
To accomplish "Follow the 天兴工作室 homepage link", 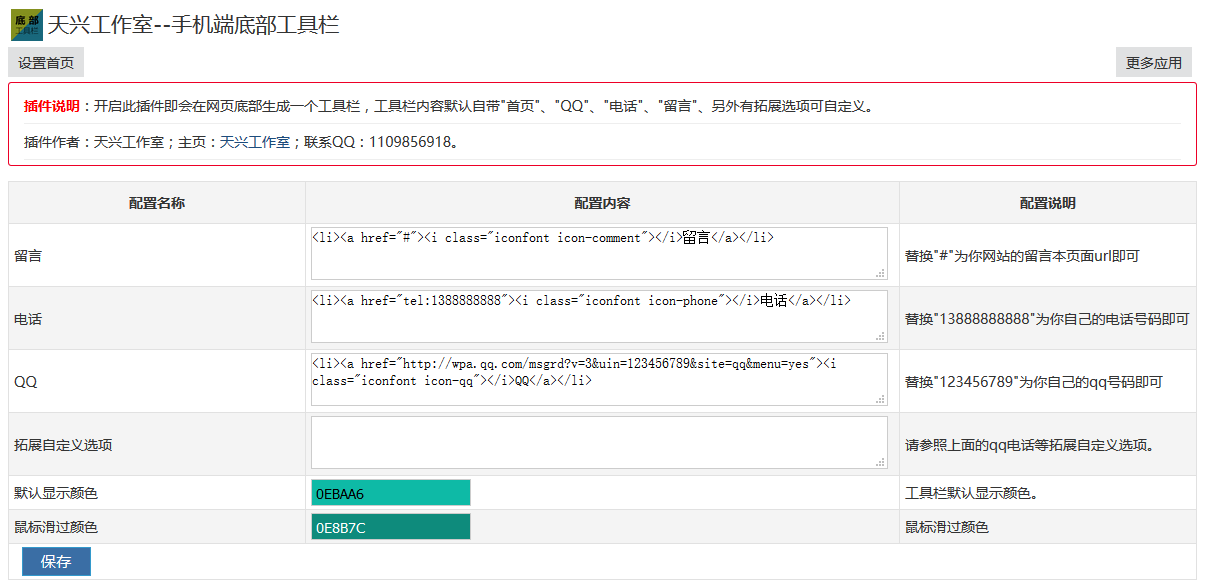I will pos(254,142).
